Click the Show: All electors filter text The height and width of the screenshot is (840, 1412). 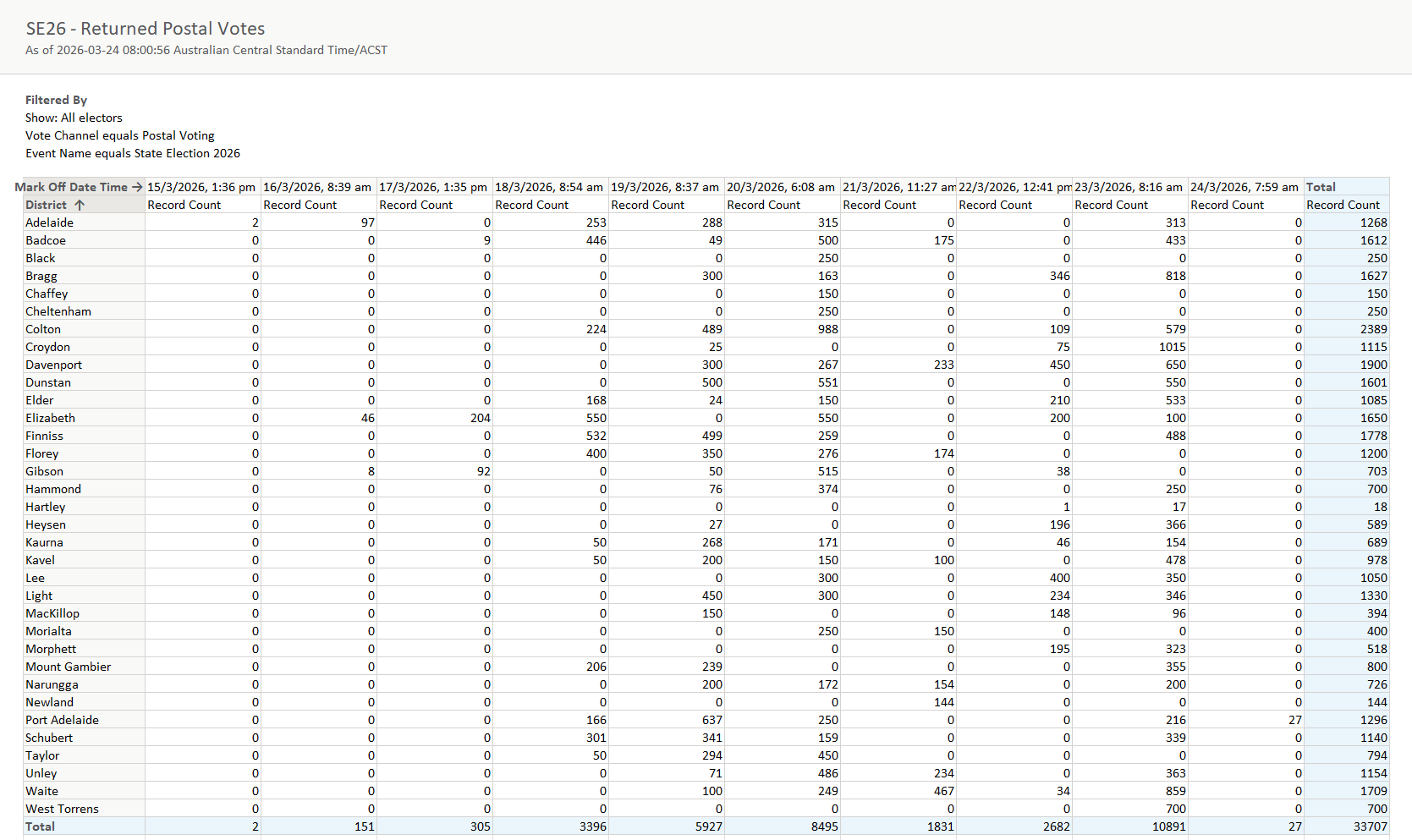coord(74,118)
